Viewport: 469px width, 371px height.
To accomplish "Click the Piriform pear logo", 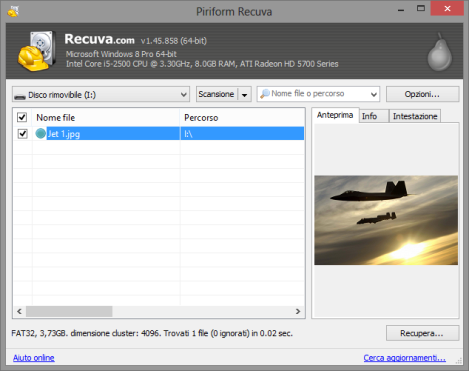I will [x=440, y=52].
